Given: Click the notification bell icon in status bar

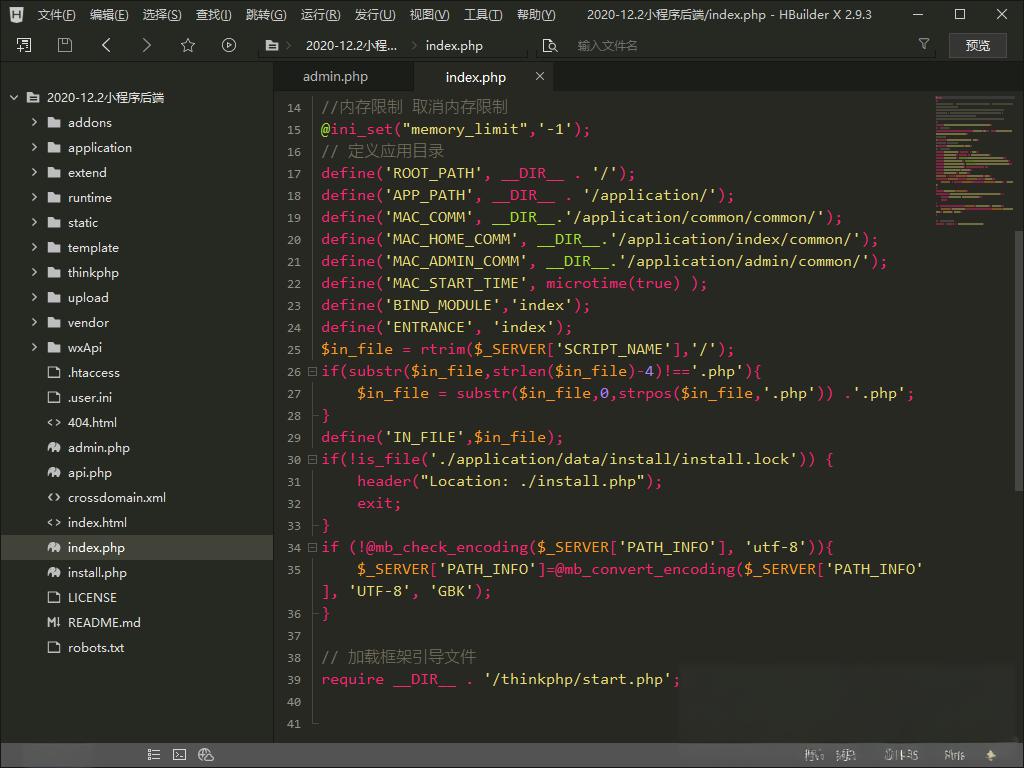Looking at the screenshot, I should click(991, 755).
